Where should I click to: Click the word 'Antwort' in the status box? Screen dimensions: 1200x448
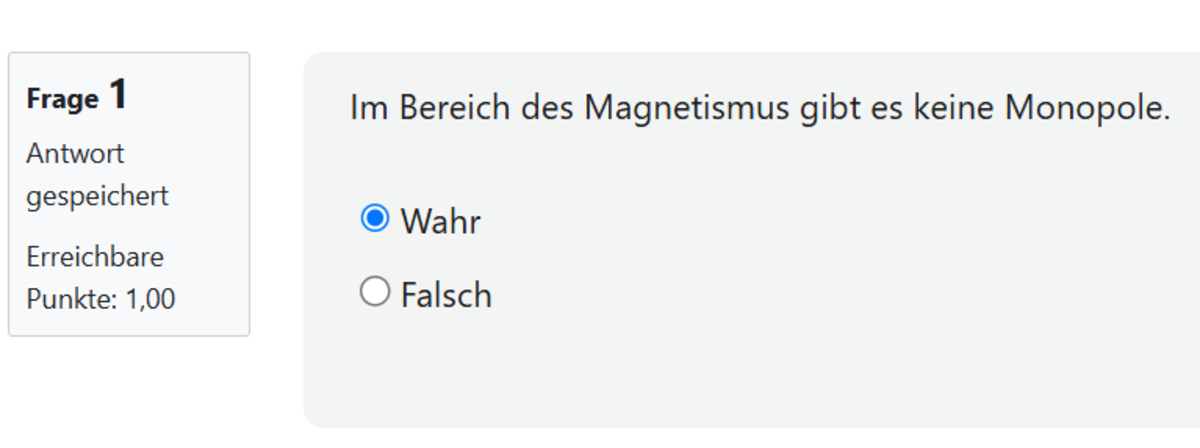click(x=75, y=154)
